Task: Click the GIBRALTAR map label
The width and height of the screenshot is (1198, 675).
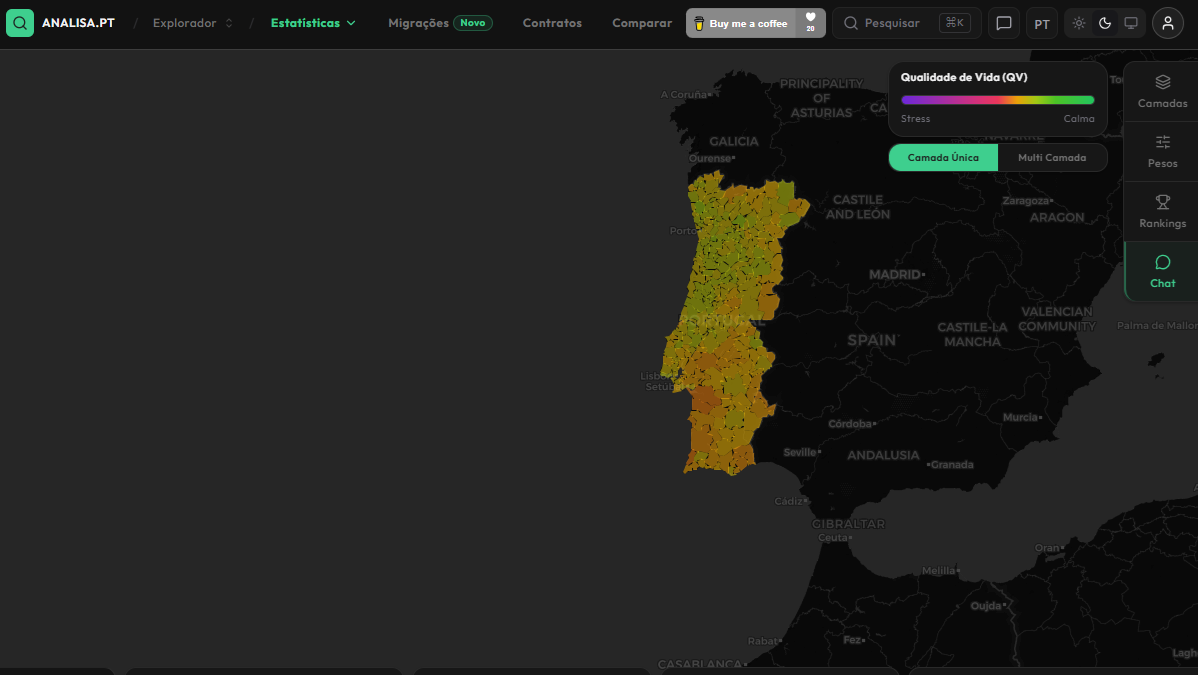Action: coord(848,524)
